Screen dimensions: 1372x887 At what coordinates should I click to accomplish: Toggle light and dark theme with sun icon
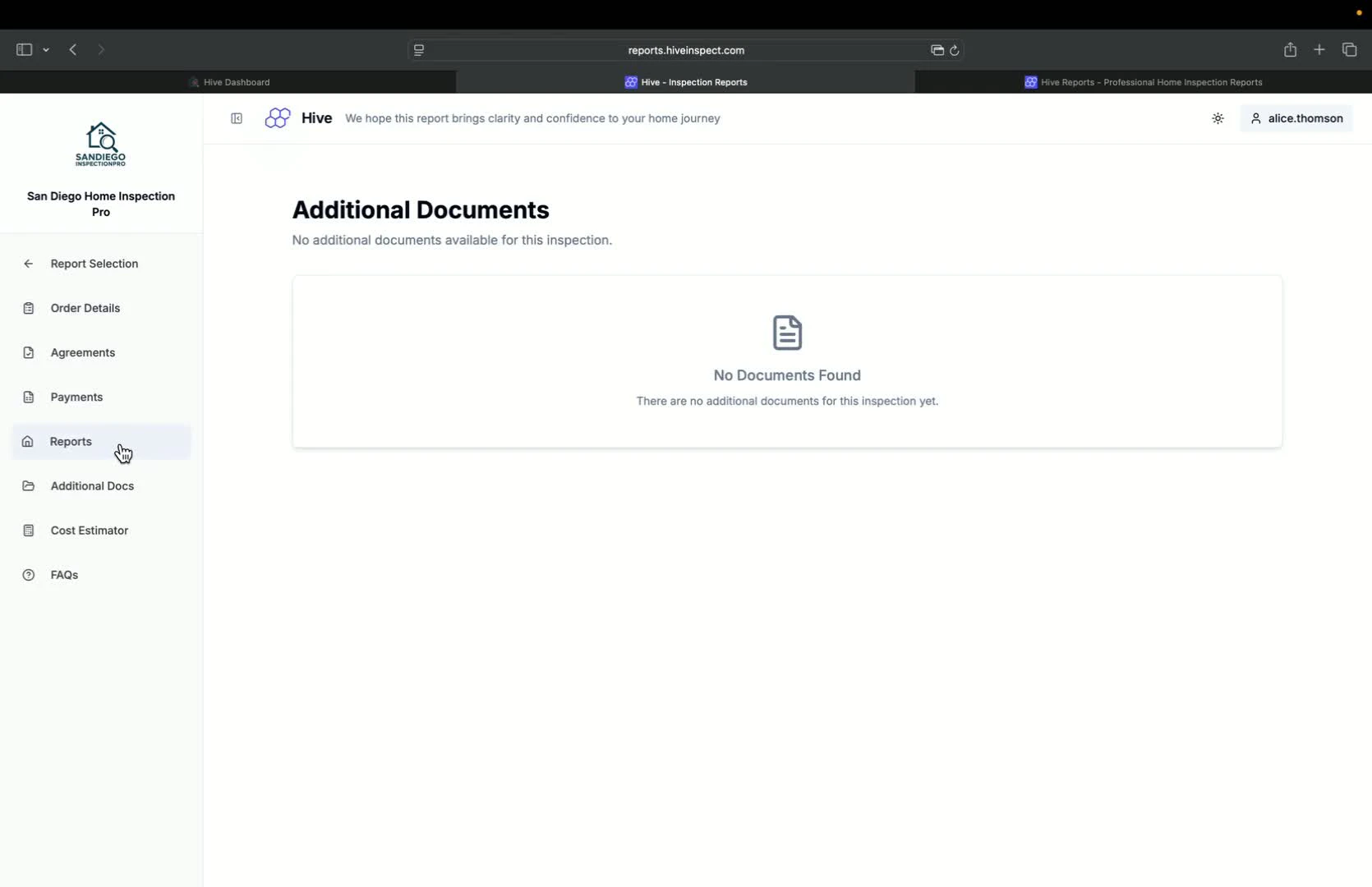click(1217, 118)
